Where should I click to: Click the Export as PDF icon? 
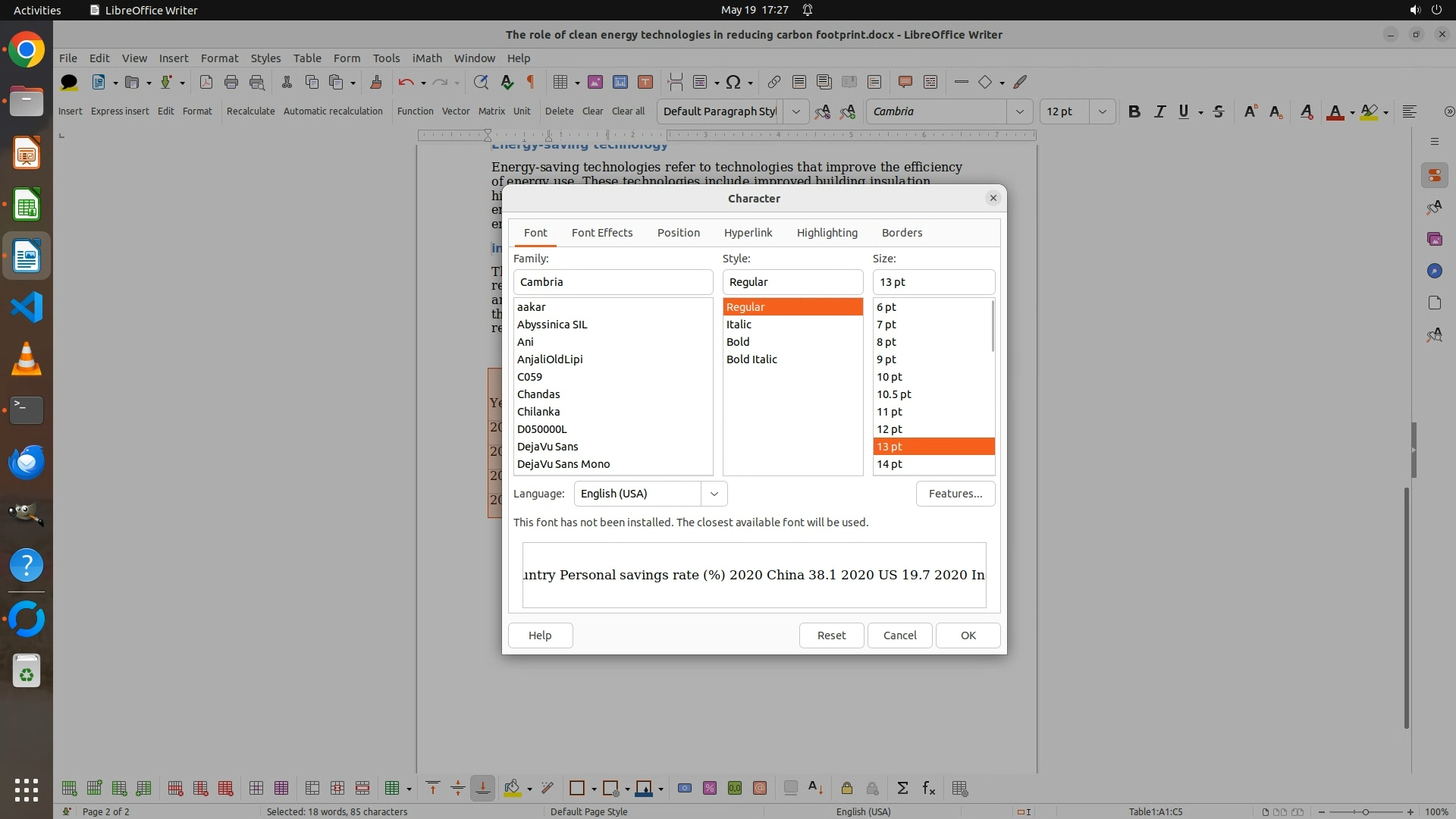[x=206, y=82]
